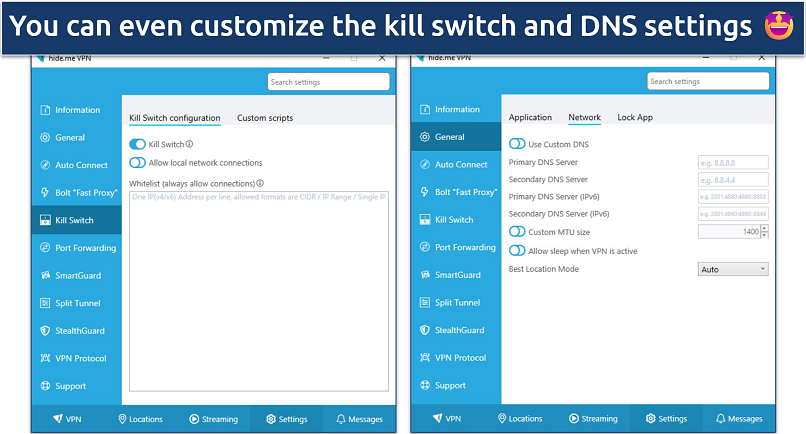Open the VPN Protocol icon in right sidebar
806x434 pixels.
(425, 358)
